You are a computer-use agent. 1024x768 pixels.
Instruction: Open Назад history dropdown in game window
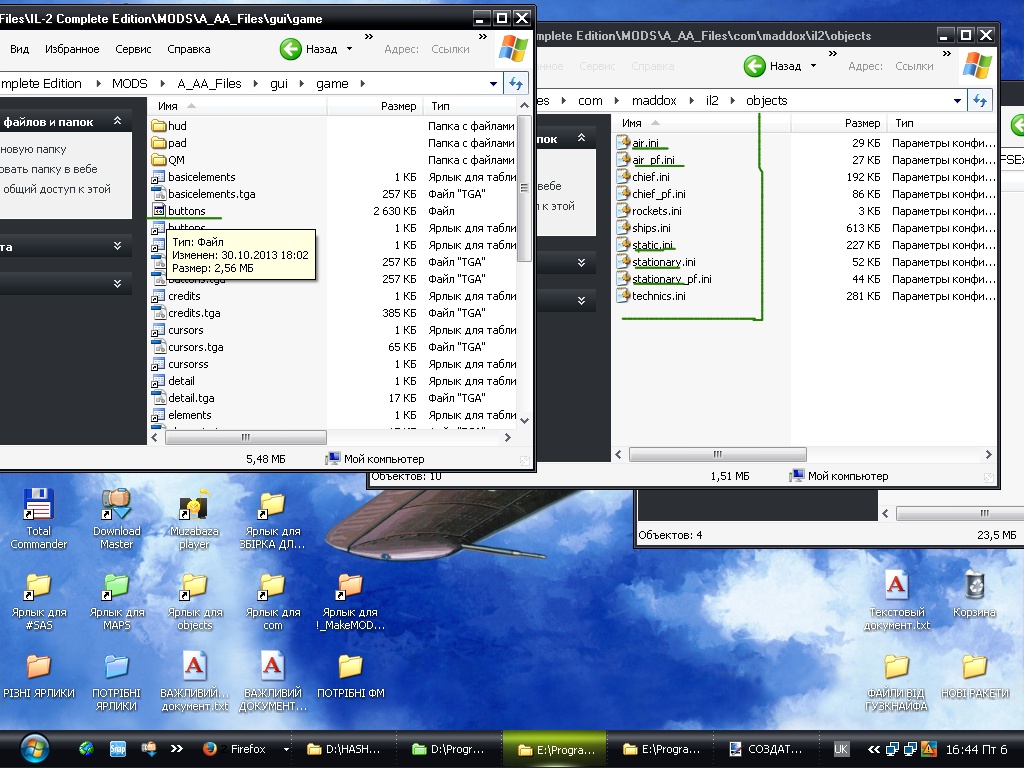(x=349, y=49)
